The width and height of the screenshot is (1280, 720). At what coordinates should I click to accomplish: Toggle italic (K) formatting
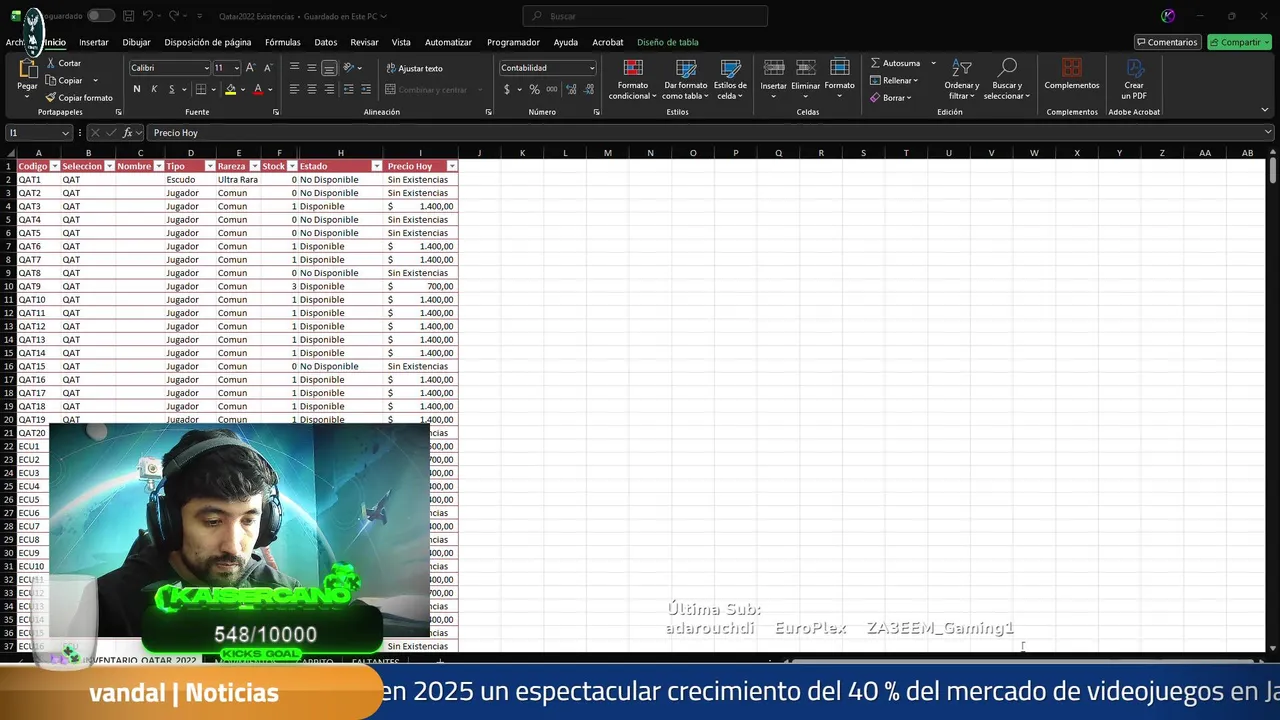(x=154, y=89)
